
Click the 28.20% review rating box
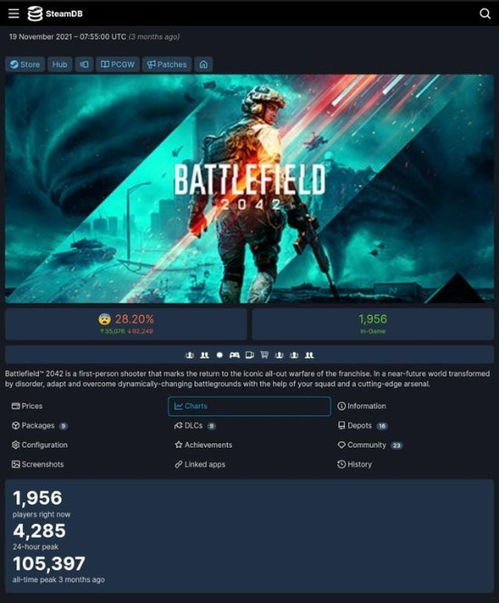click(126, 324)
